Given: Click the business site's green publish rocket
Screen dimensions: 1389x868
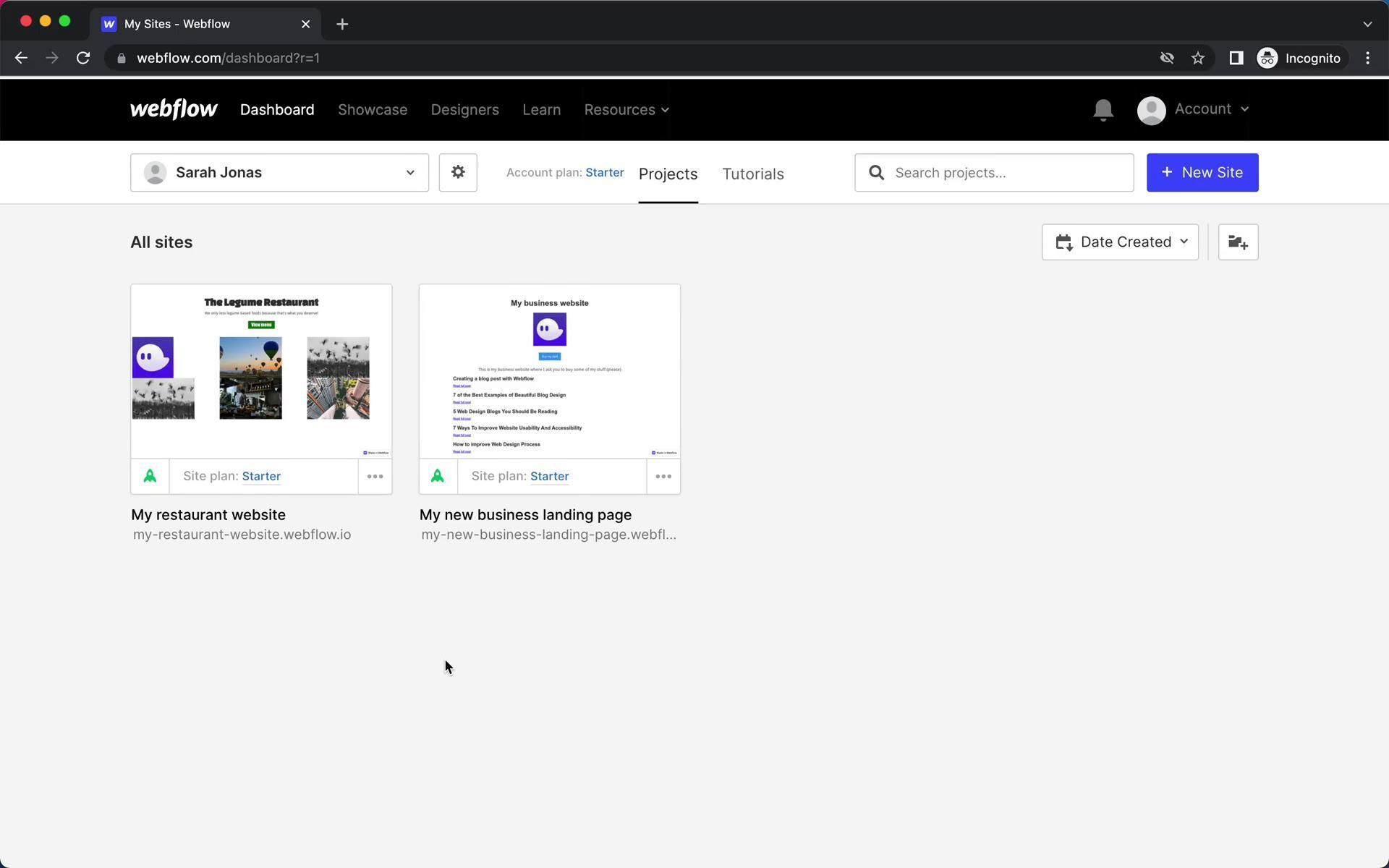Looking at the screenshot, I should (438, 476).
